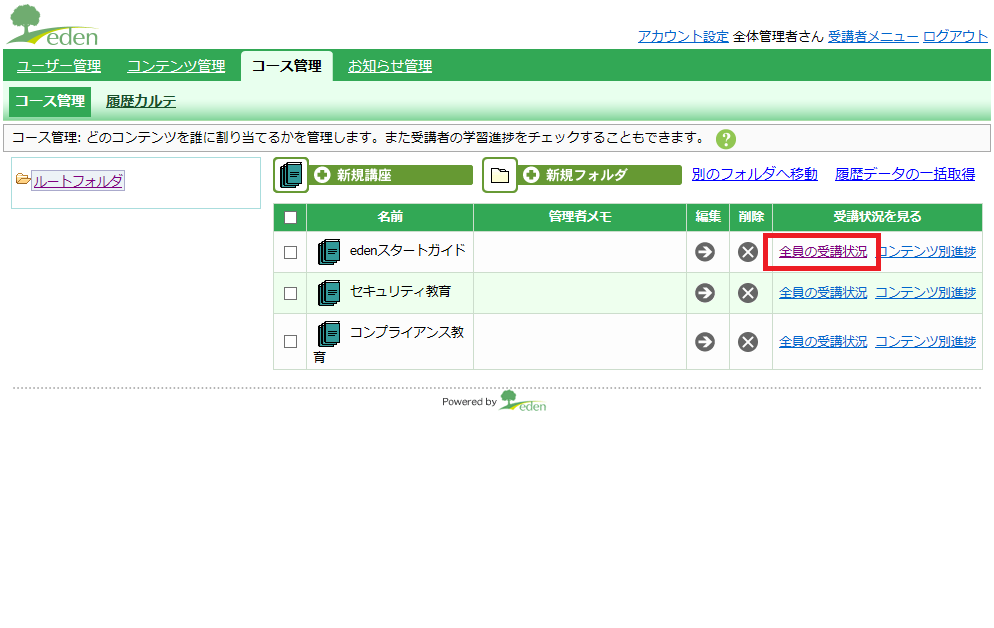Click edit arrow for コンプライアンス教育
The width and height of the screenshot is (994, 628).
pos(704,342)
